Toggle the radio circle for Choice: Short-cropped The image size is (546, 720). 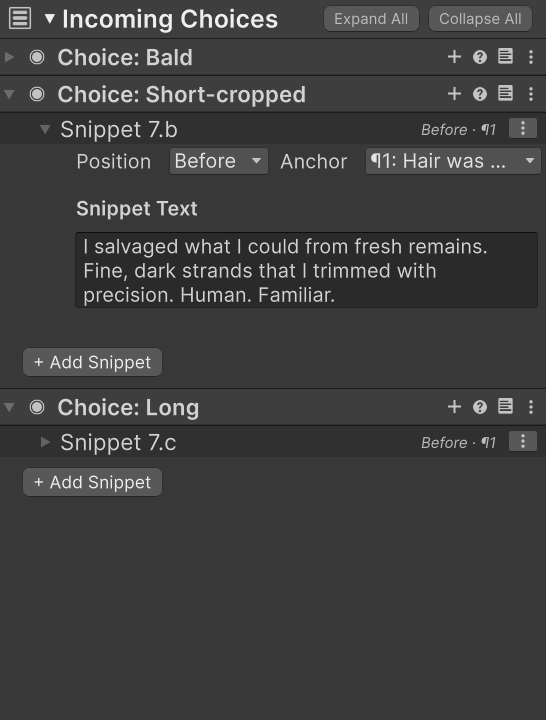click(x=37, y=94)
